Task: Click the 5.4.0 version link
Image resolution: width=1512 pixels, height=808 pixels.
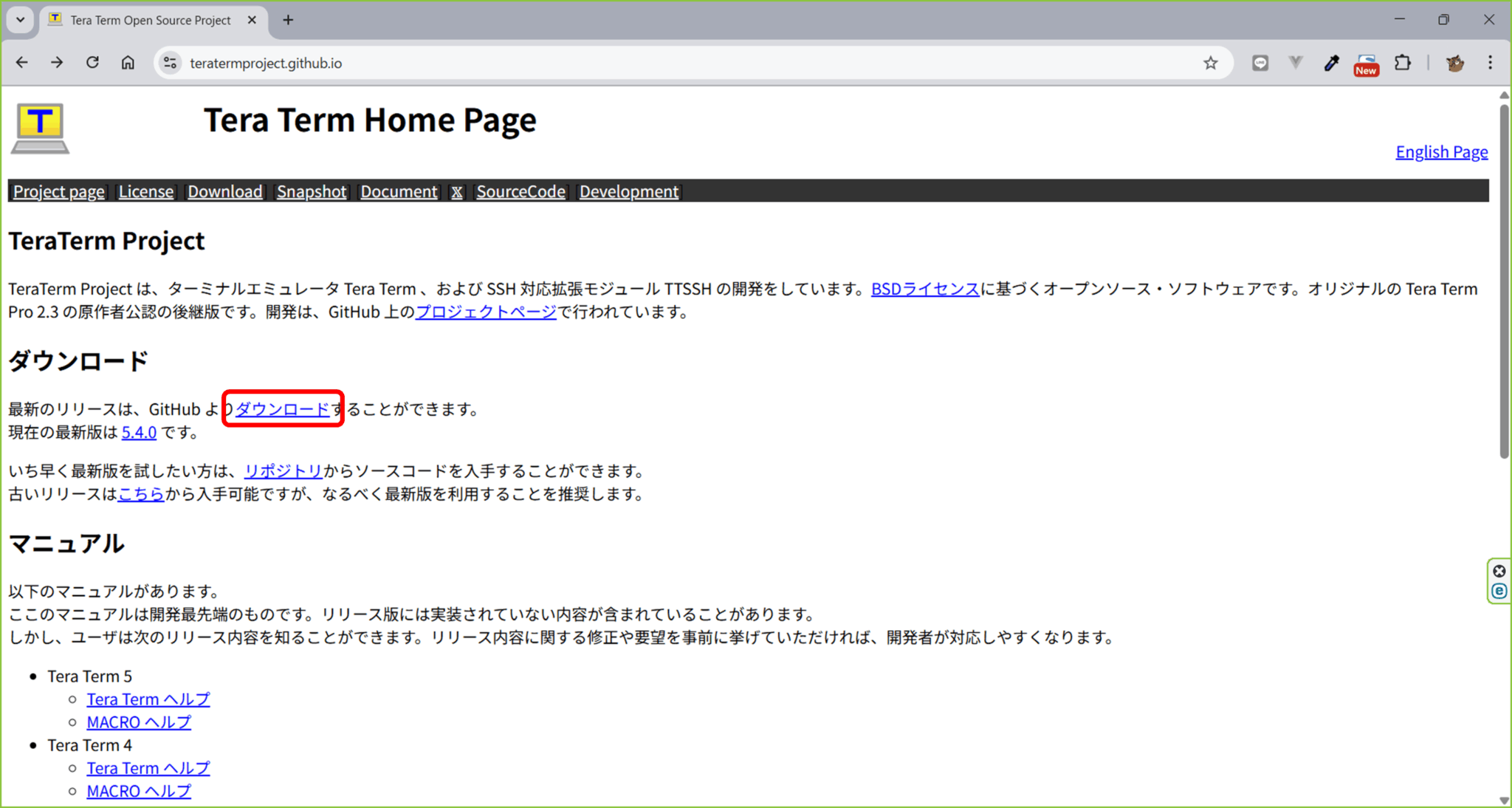Action: point(139,432)
